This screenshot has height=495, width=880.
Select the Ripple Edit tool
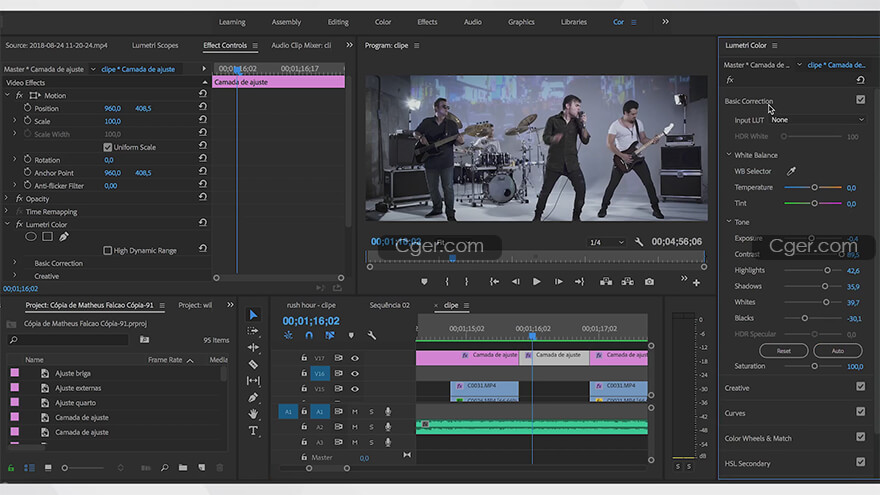(x=253, y=347)
